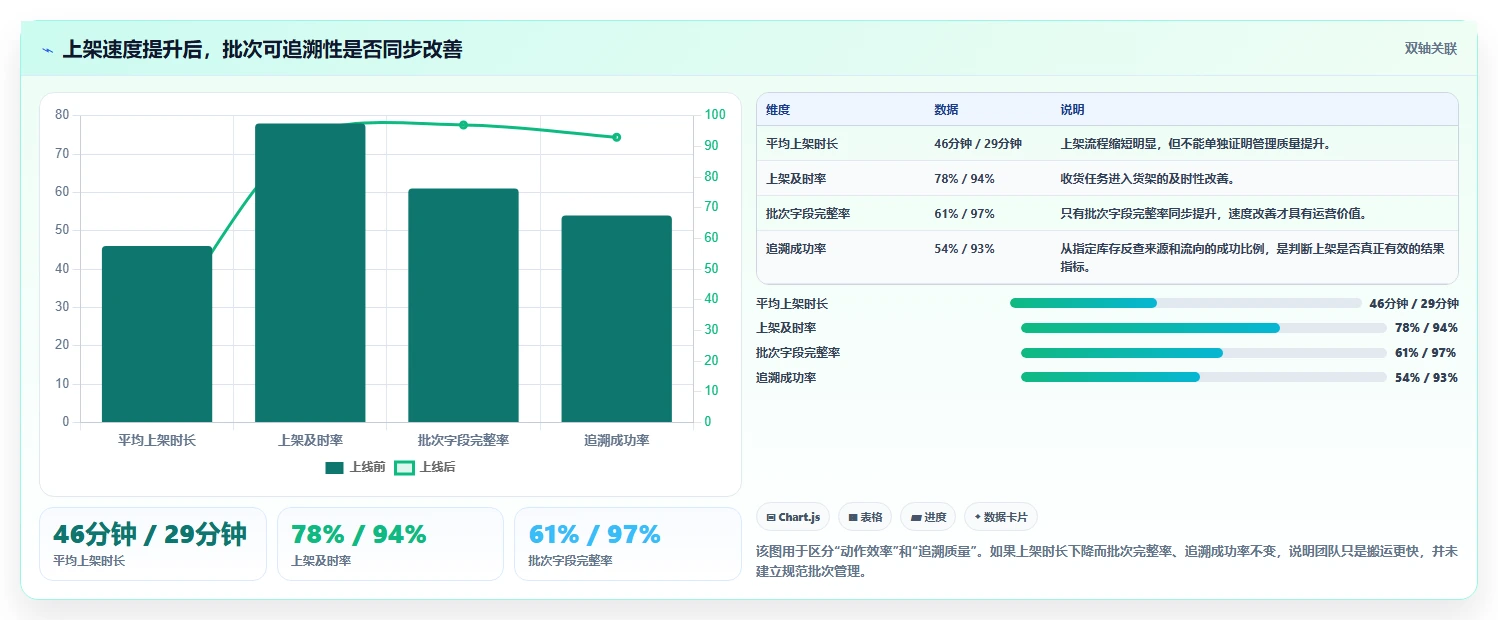Click the 上线前 dark green legend swatch
Viewport: 1498px width, 620px height.
coord(334,467)
